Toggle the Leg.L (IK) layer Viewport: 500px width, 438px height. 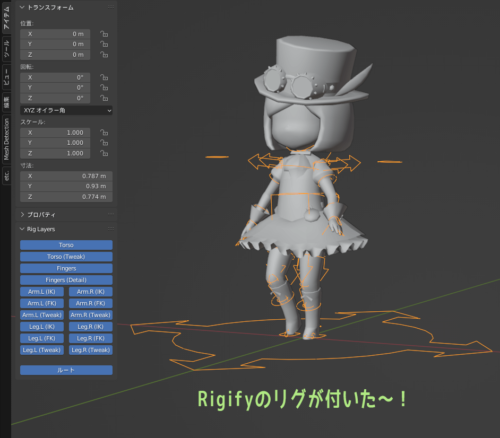coord(42,327)
